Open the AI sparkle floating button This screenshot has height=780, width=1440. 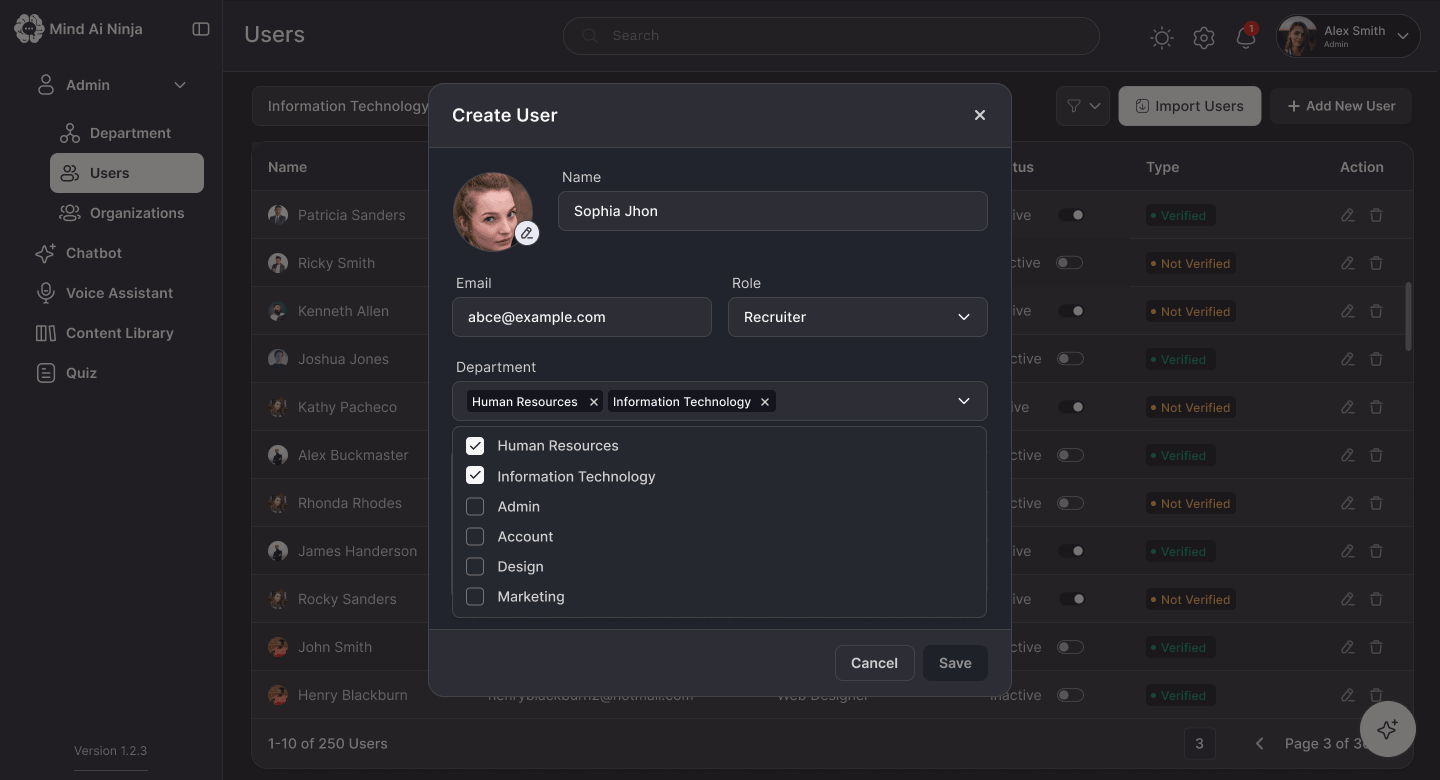1387,729
